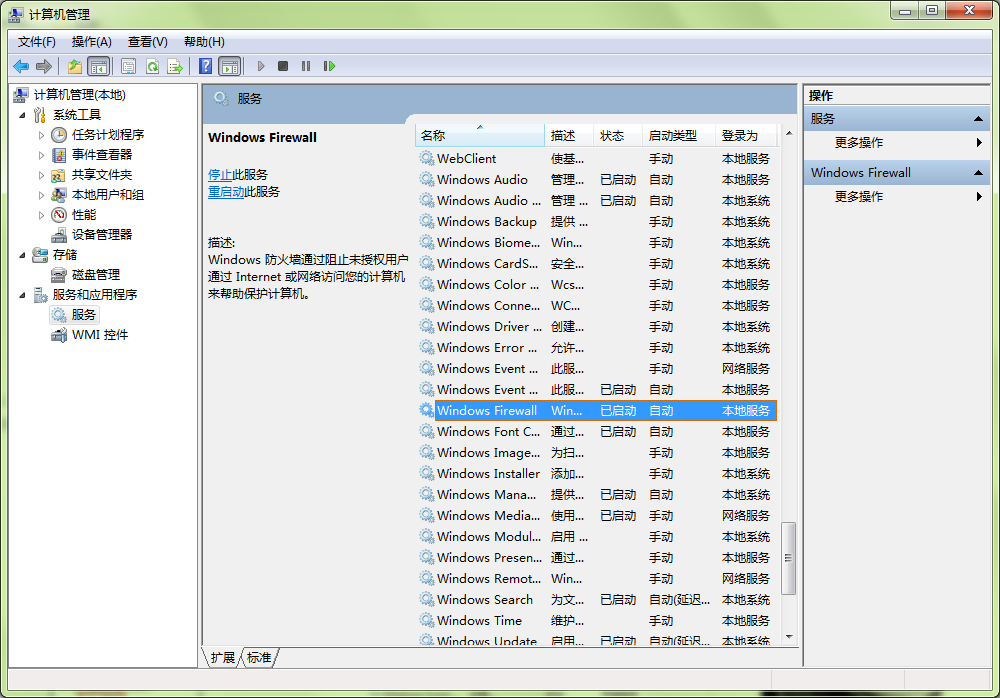This screenshot has width=1000, height=698.
Task: Expand the 任务计划程序 node
Action: point(41,135)
